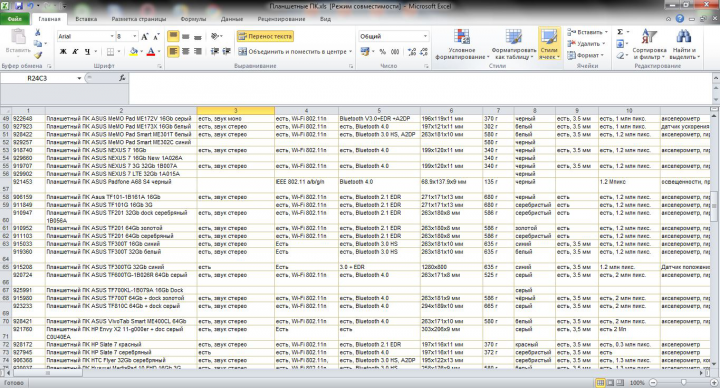Click the align text right icon

click(197, 51)
